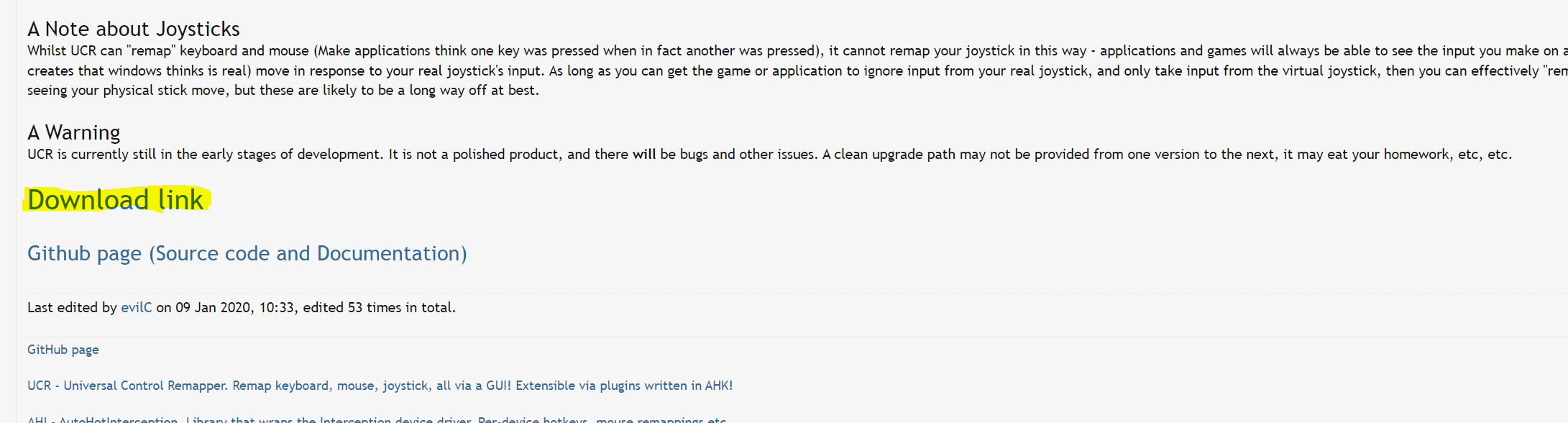
Task: Click the "A Warning" heading
Action: click(x=73, y=132)
